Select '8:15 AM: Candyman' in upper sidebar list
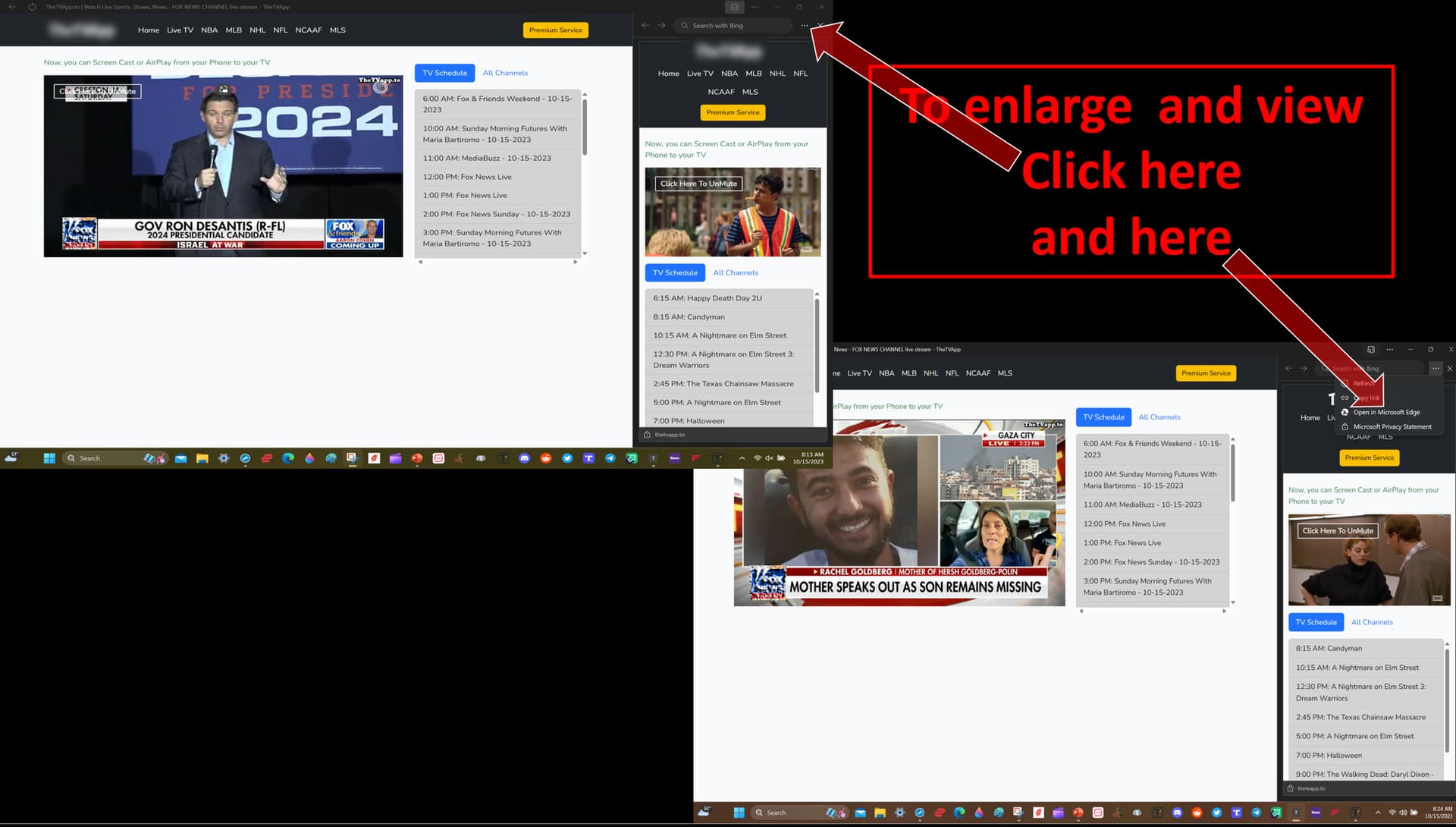 pos(729,317)
